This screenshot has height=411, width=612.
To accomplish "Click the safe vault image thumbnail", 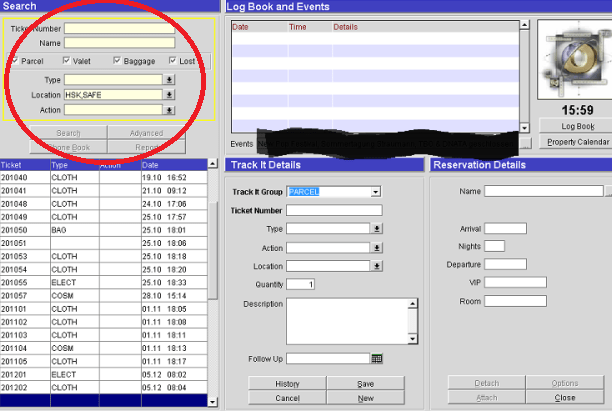I will coord(574,55).
